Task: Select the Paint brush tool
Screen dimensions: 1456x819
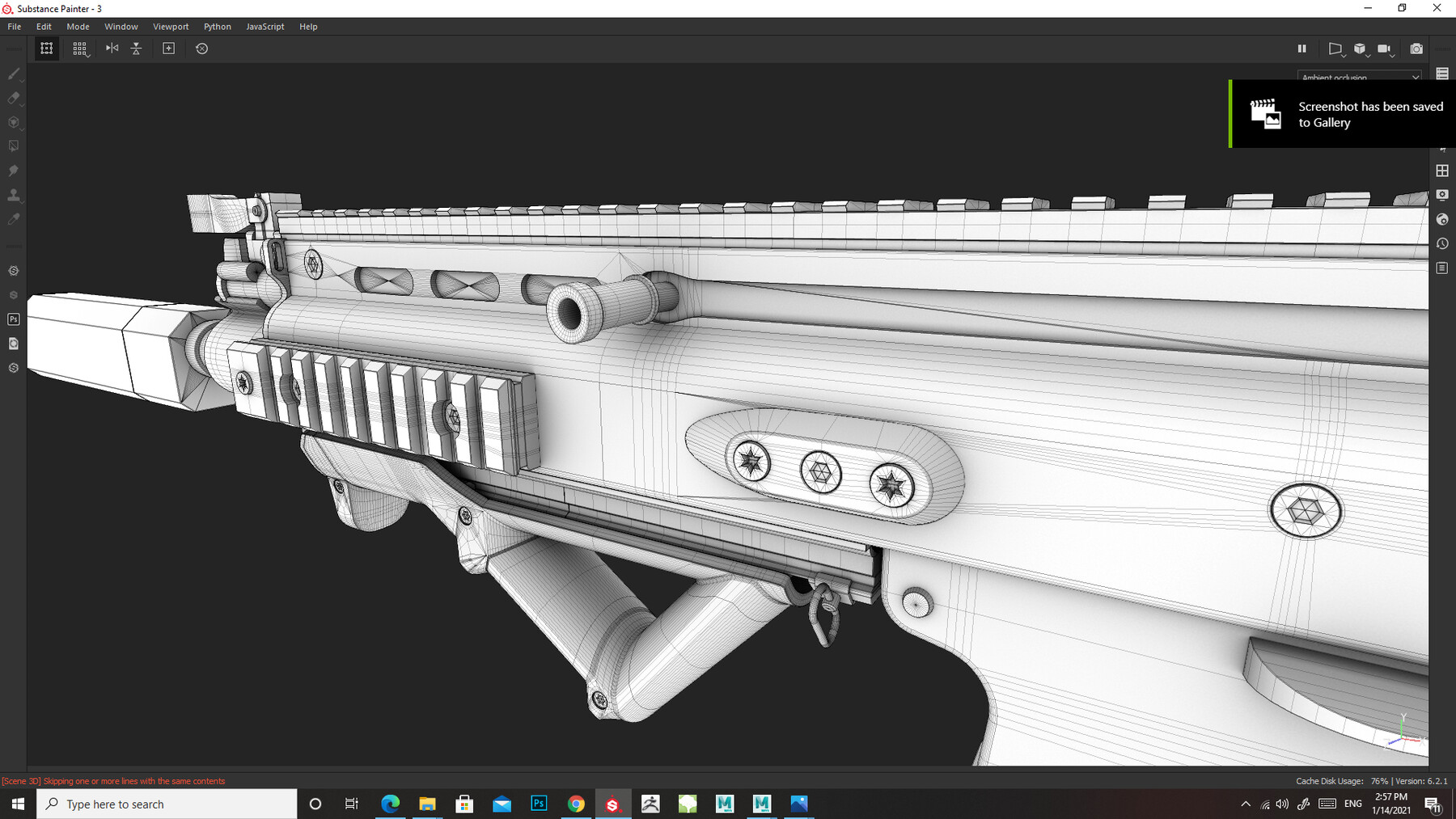Action: tap(13, 74)
